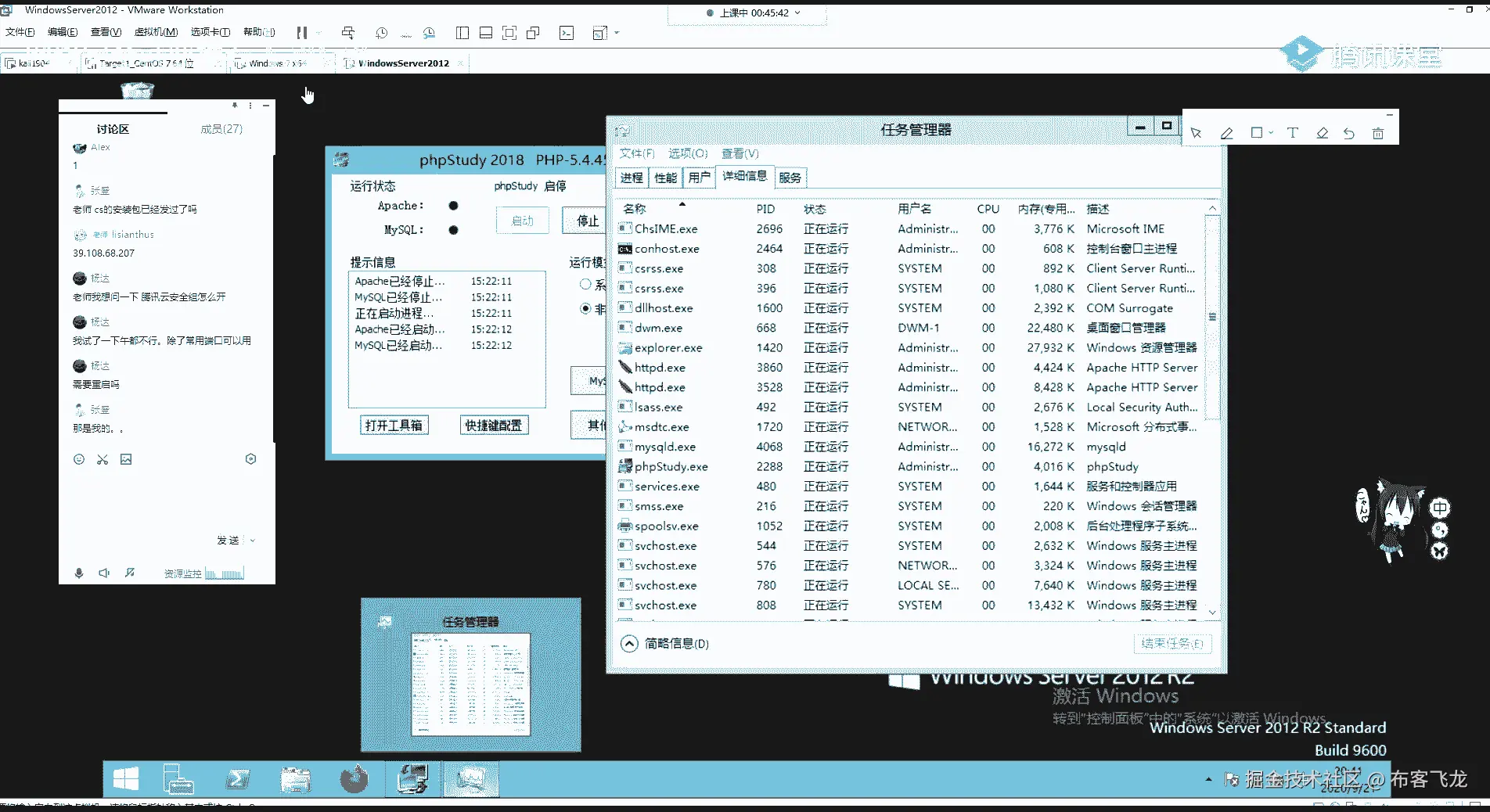Enter VMware full screen mode icon
This screenshot has height=812, width=1490.
pos(509,33)
